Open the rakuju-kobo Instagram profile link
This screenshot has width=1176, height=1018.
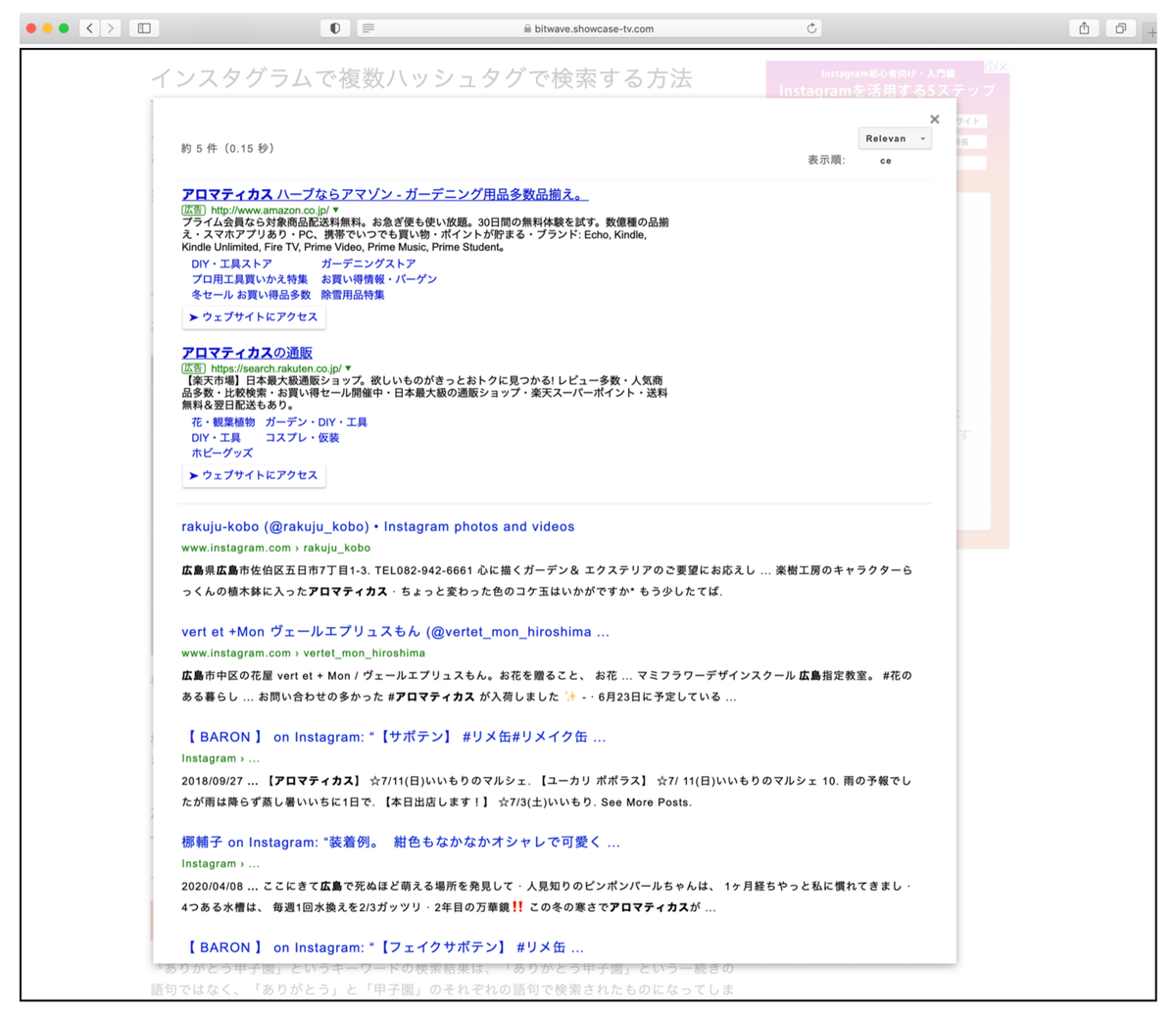tap(378, 526)
